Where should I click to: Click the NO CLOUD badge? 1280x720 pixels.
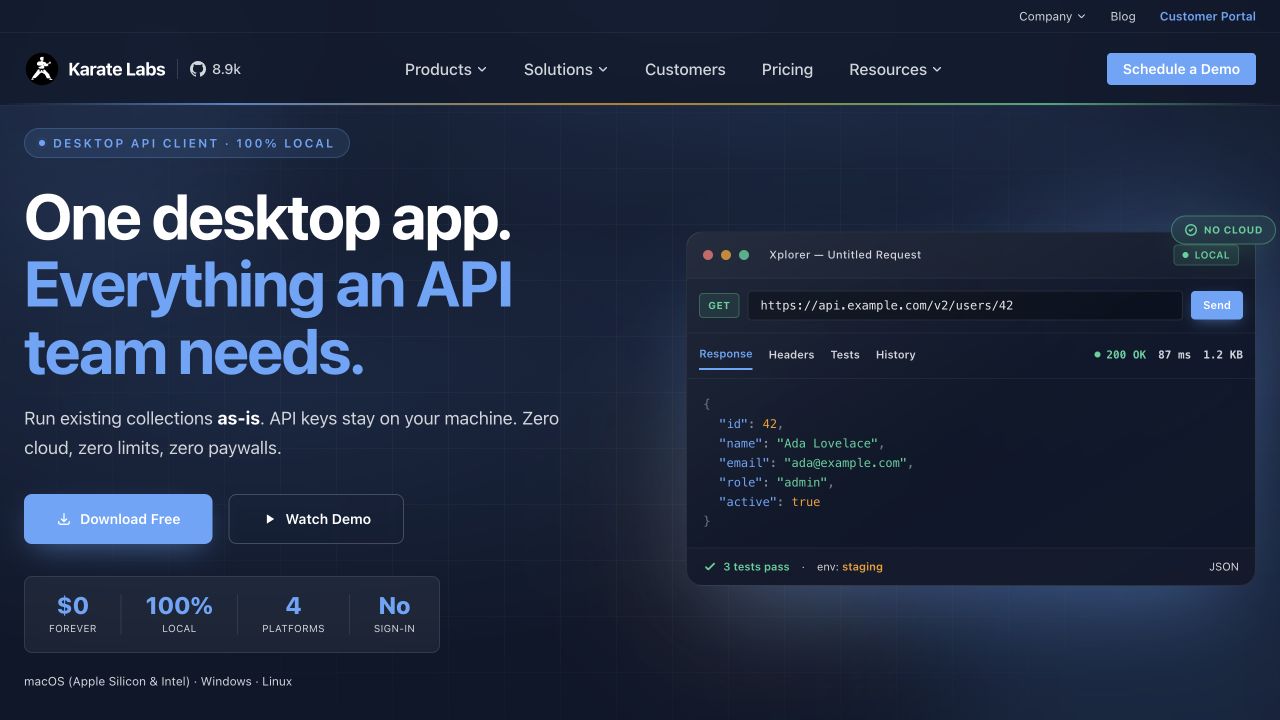(x=1223, y=230)
